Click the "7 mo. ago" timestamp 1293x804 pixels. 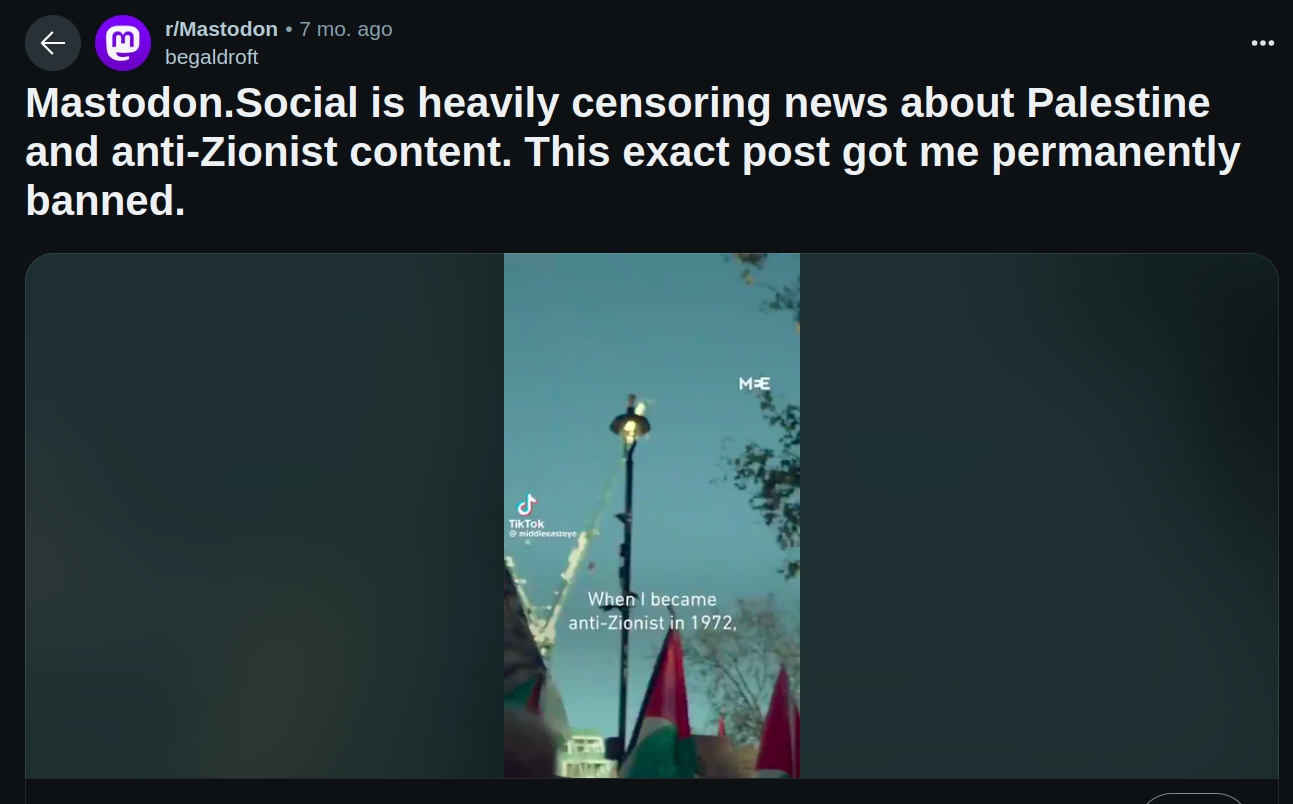[346, 29]
